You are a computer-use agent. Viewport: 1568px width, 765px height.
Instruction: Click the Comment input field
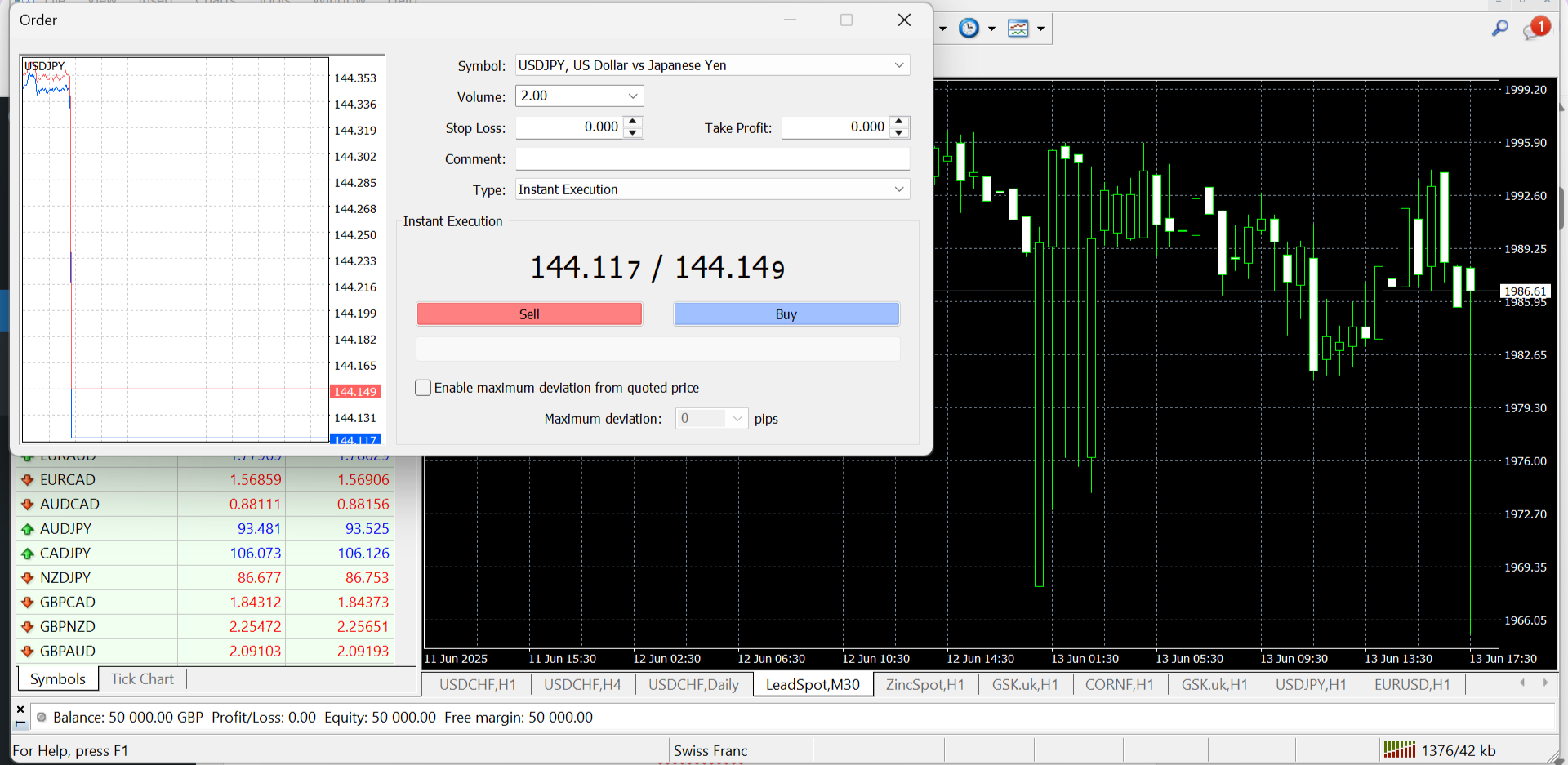(712, 158)
